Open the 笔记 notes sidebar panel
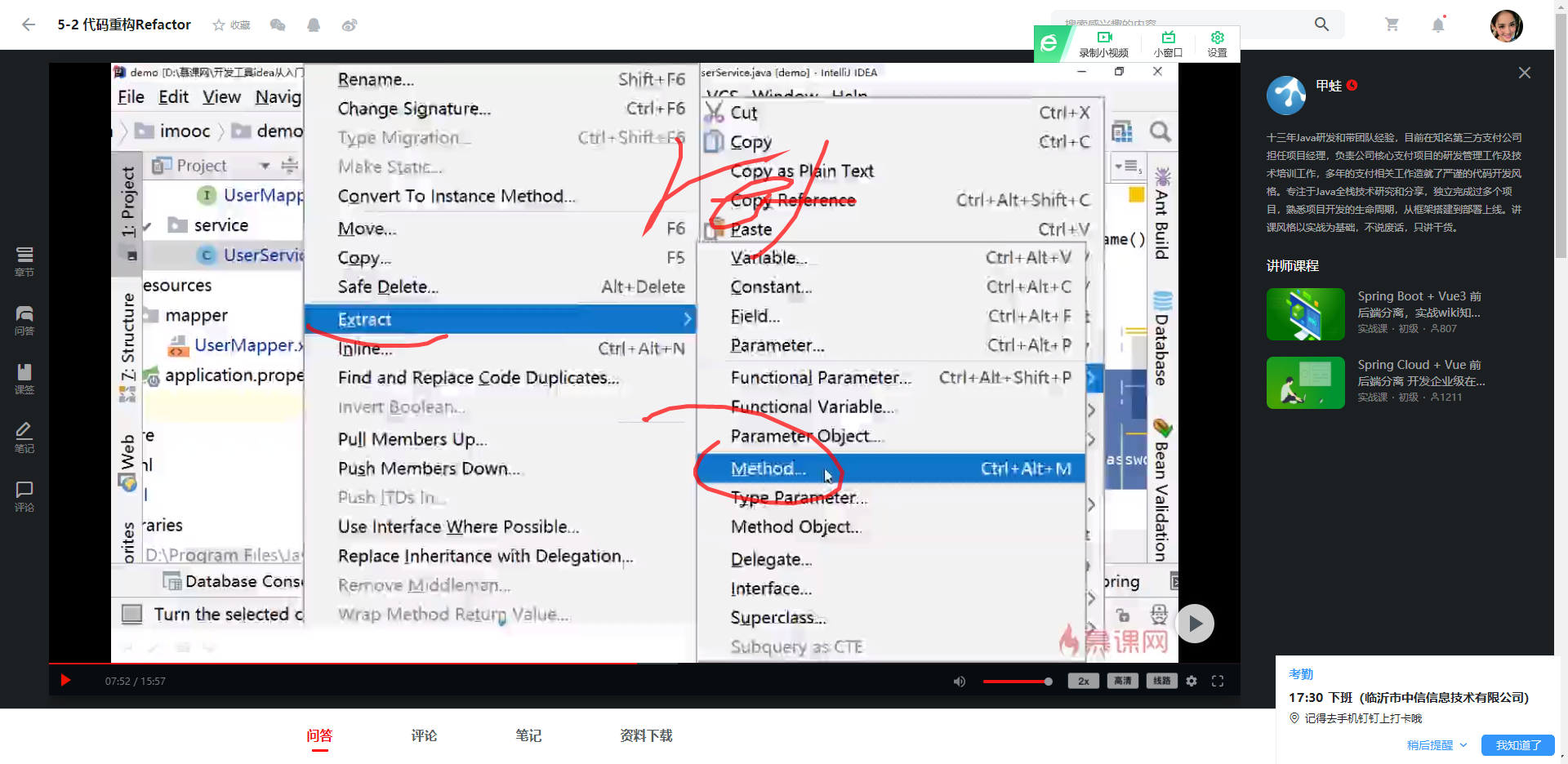Image resolution: width=1568 pixels, height=764 pixels. point(24,438)
